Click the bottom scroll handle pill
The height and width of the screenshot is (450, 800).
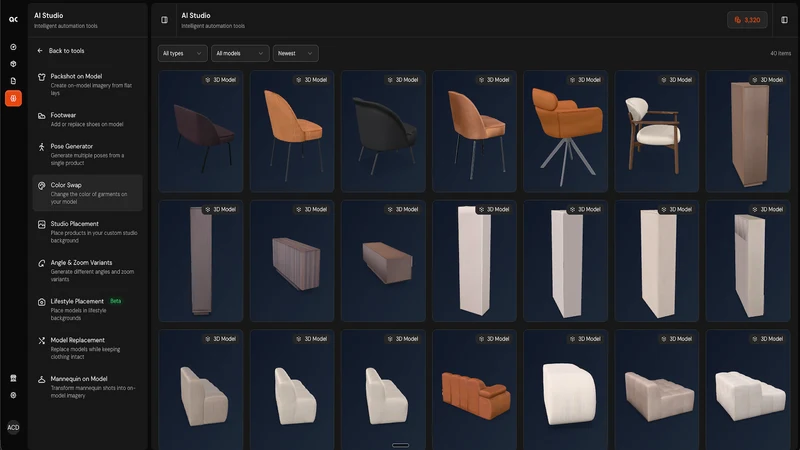click(x=401, y=445)
